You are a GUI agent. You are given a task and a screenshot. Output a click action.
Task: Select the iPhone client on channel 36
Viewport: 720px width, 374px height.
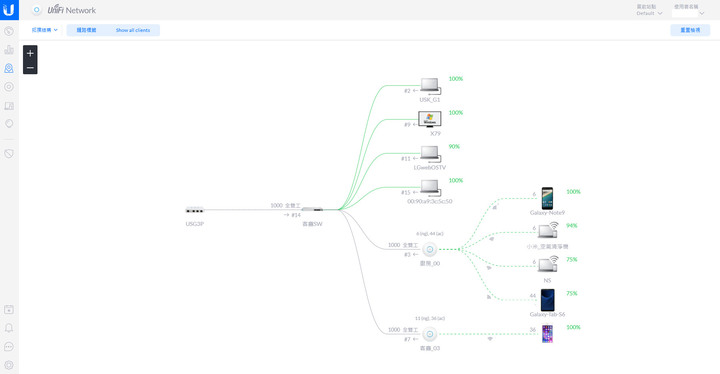tap(547, 334)
